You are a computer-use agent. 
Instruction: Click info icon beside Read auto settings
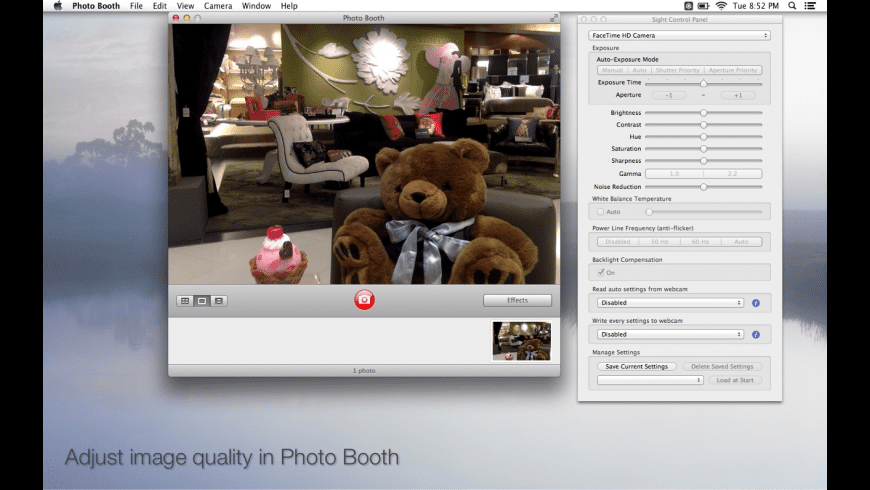pyautogui.click(x=755, y=303)
